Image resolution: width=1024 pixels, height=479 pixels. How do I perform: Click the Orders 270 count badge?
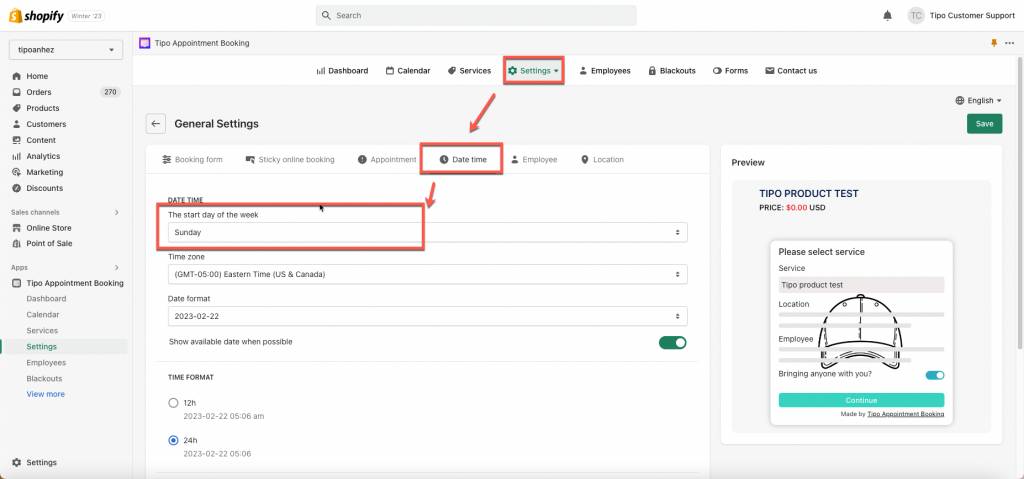click(110, 92)
